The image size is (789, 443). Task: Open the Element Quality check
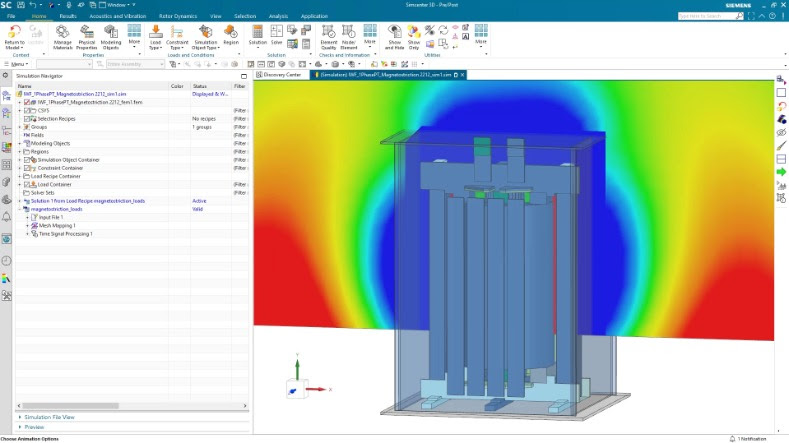click(x=328, y=37)
